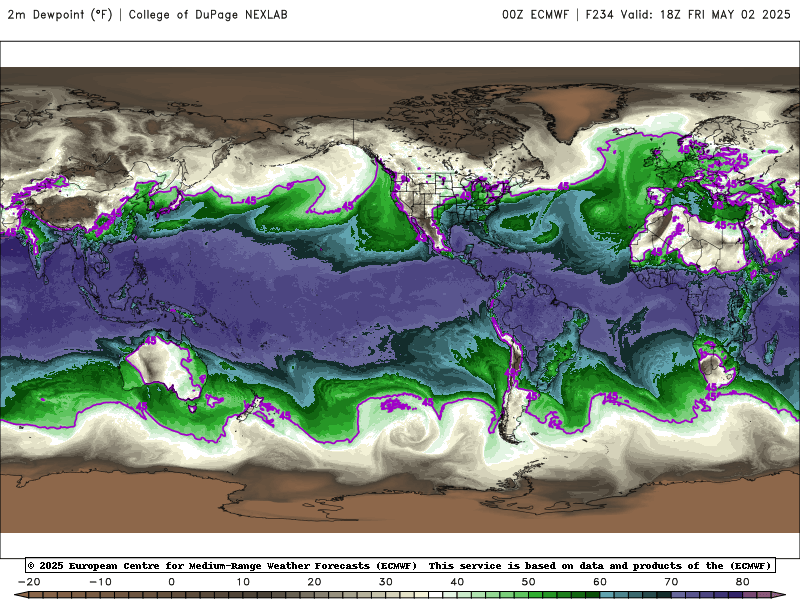
Task: Click the "80" color scale label
Action: click(743, 582)
